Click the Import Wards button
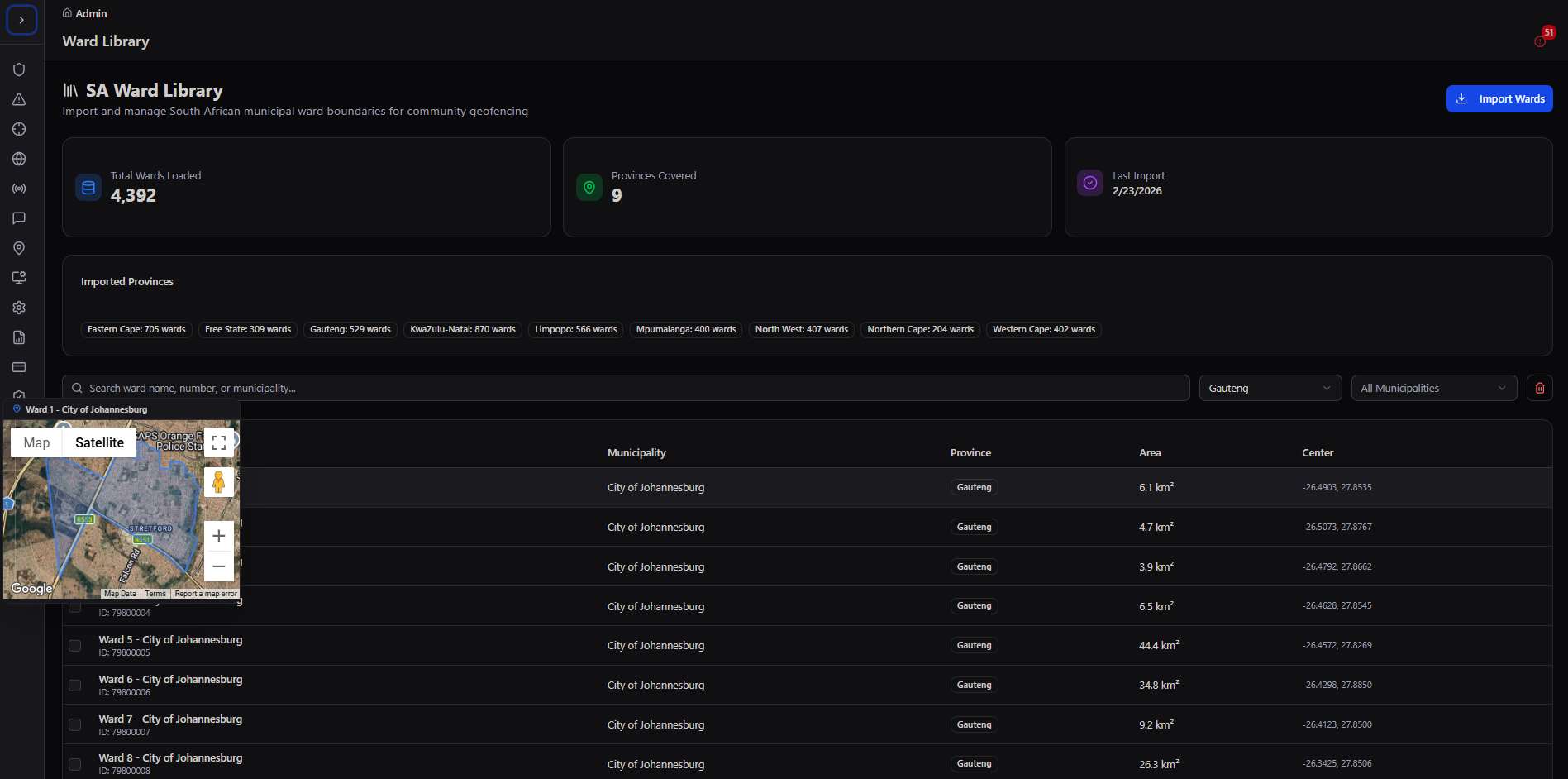 tap(1499, 98)
